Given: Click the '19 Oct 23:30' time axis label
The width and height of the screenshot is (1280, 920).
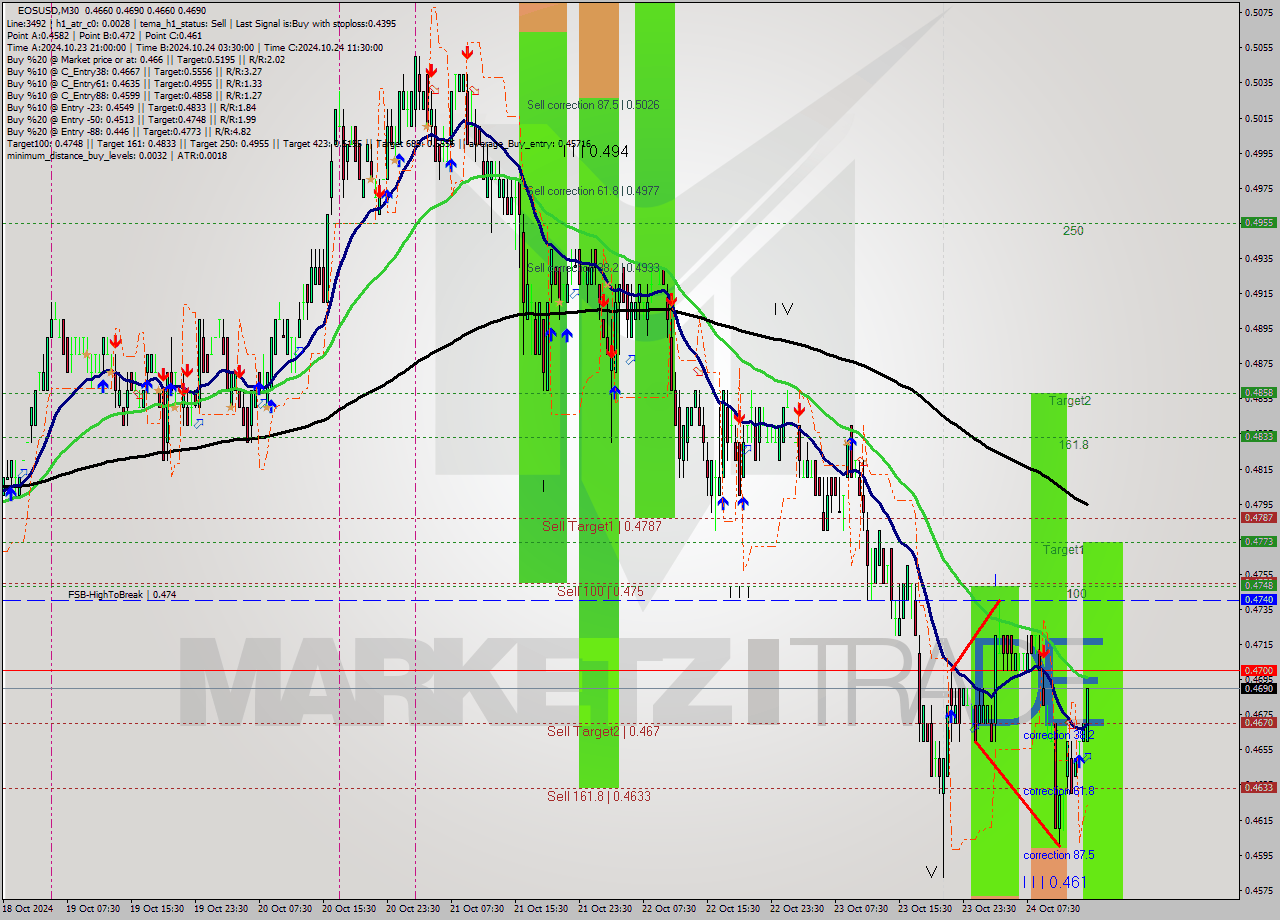Looking at the screenshot, I should tap(220, 909).
